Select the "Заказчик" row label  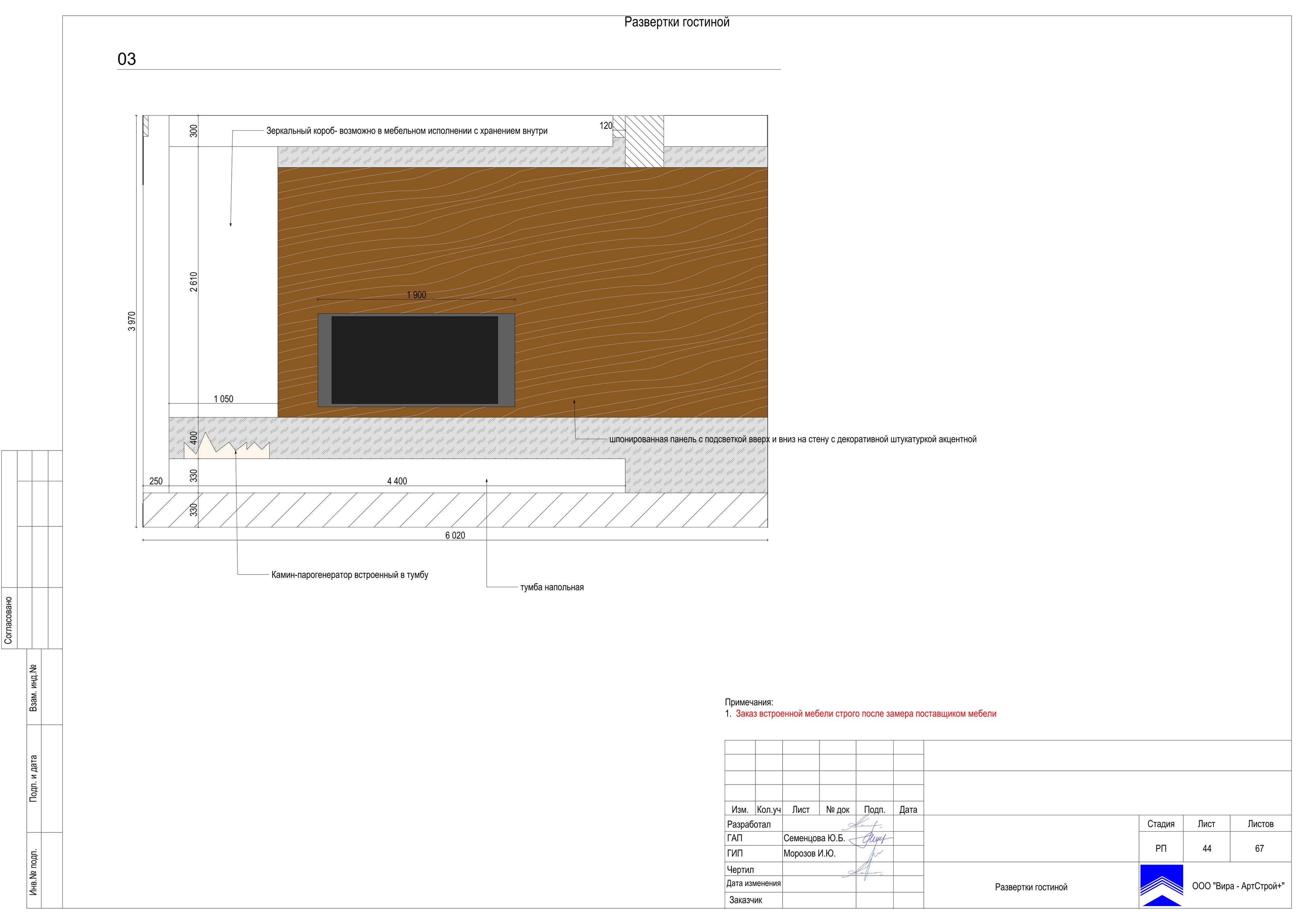coord(745,900)
